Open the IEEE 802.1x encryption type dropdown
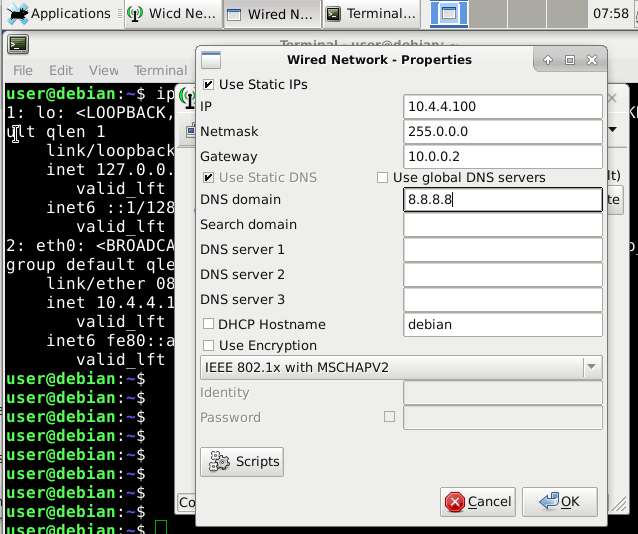 (401, 368)
